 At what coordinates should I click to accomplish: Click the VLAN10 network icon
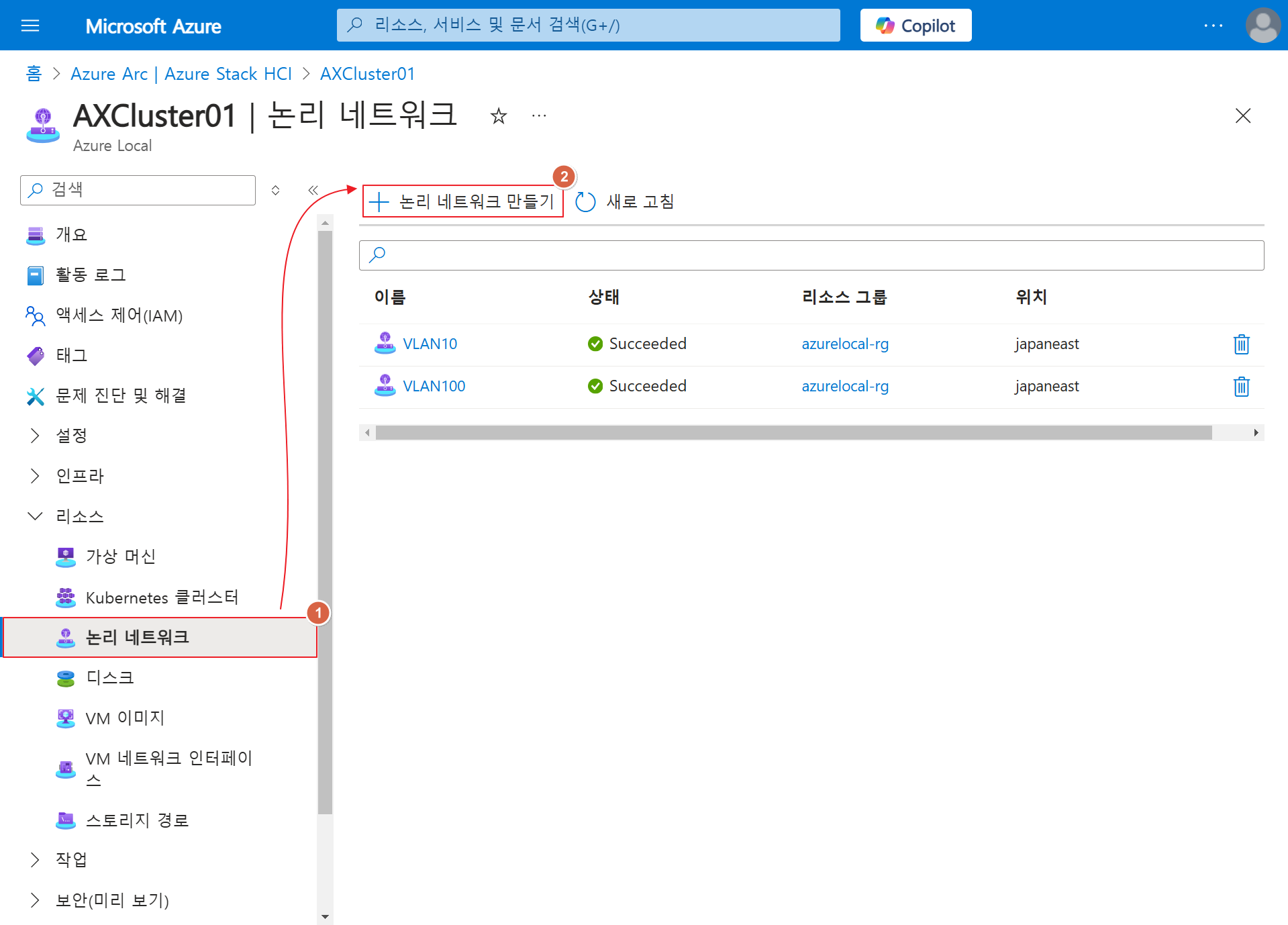pyautogui.click(x=385, y=343)
